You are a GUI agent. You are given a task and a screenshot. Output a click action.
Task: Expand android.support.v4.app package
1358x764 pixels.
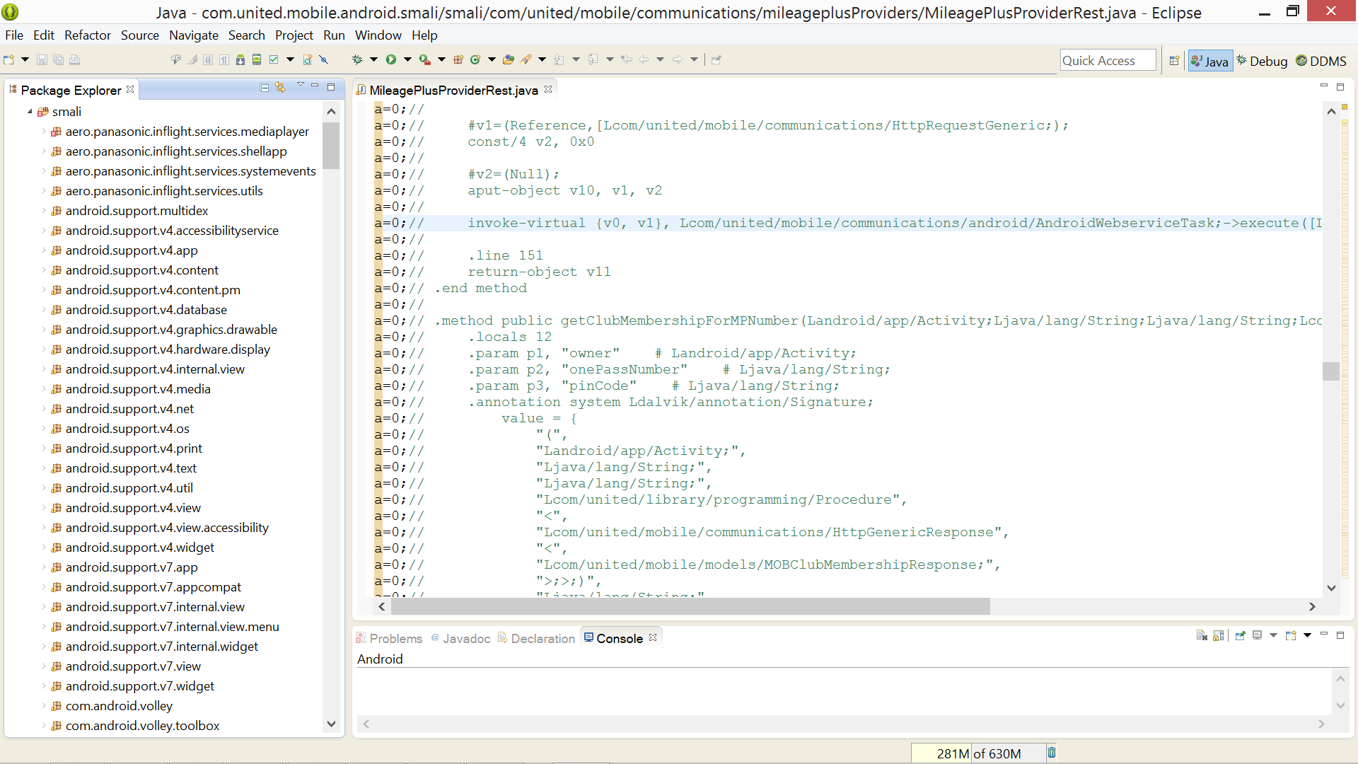coord(44,250)
